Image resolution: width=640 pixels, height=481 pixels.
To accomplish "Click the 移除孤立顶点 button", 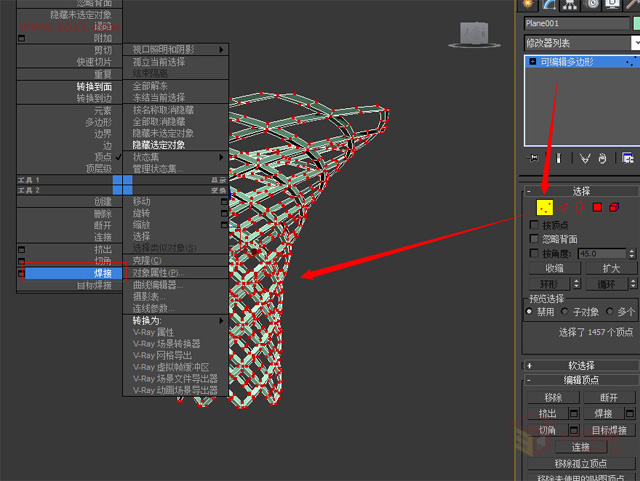I will click(x=581, y=463).
